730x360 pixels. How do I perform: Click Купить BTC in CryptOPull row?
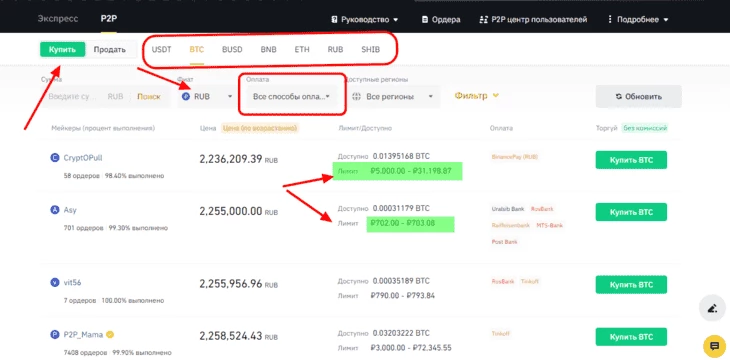pyautogui.click(x=631, y=160)
